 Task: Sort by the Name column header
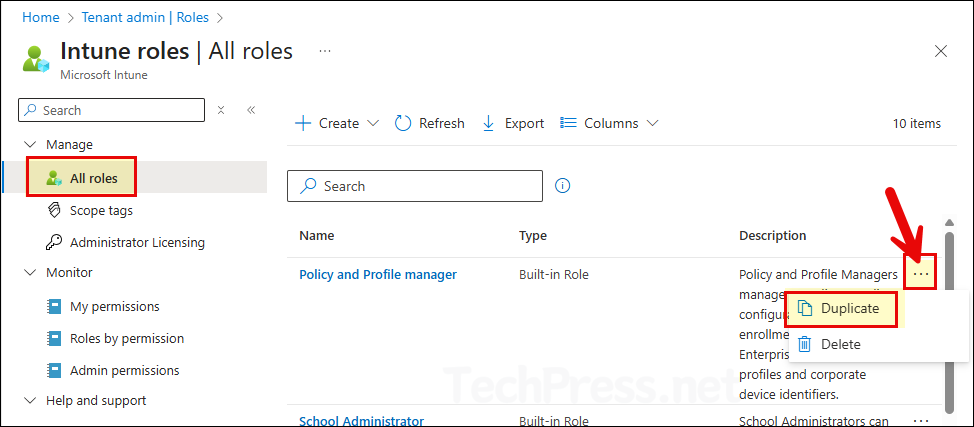click(316, 236)
